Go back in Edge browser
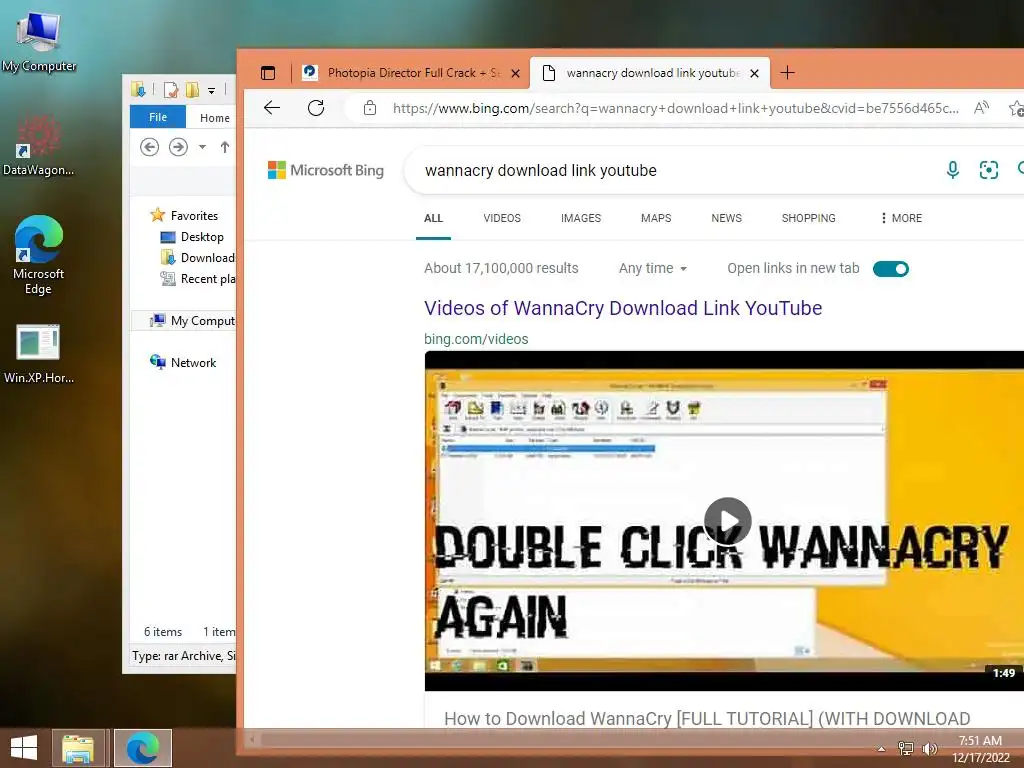Screen dimensions: 1024x768 [x=272, y=108]
